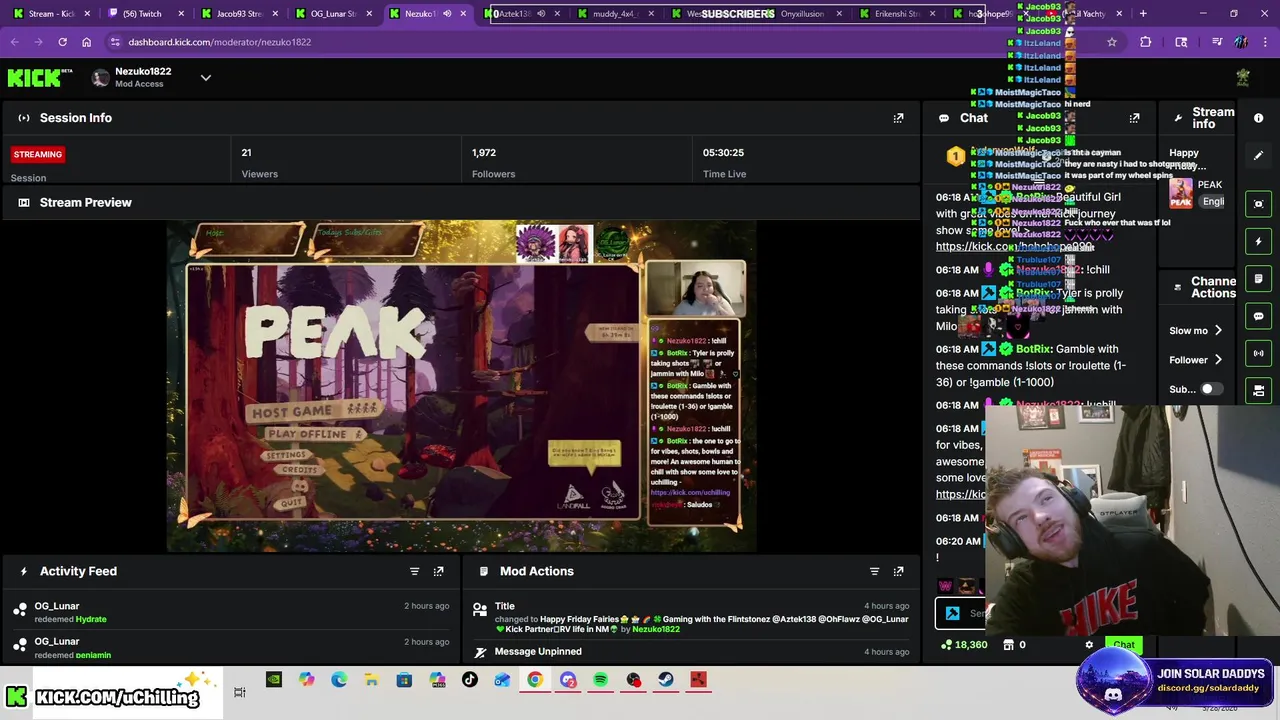Viewport: 1280px width, 720px height.
Task: Open the chat settings gear
Action: tap(1089, 645)
